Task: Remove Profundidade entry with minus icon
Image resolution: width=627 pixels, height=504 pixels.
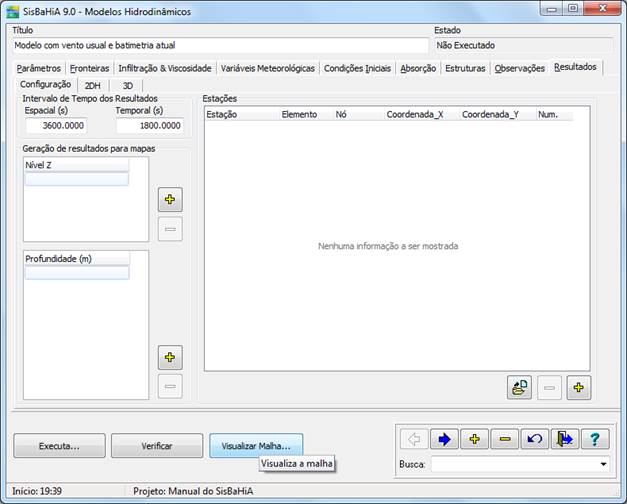Action: (x=170, y=386)
